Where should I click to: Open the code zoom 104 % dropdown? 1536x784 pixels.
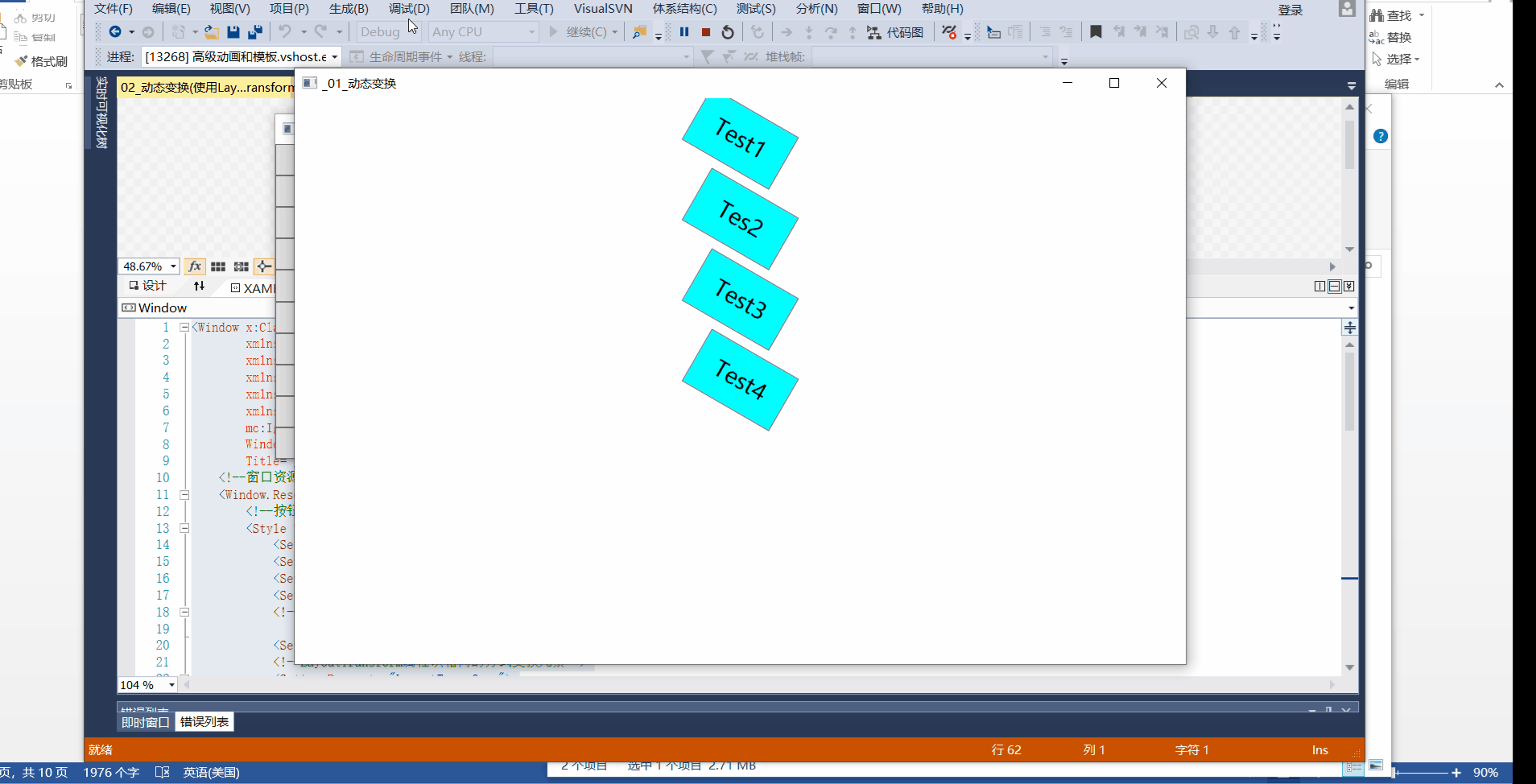pos(171,685)
